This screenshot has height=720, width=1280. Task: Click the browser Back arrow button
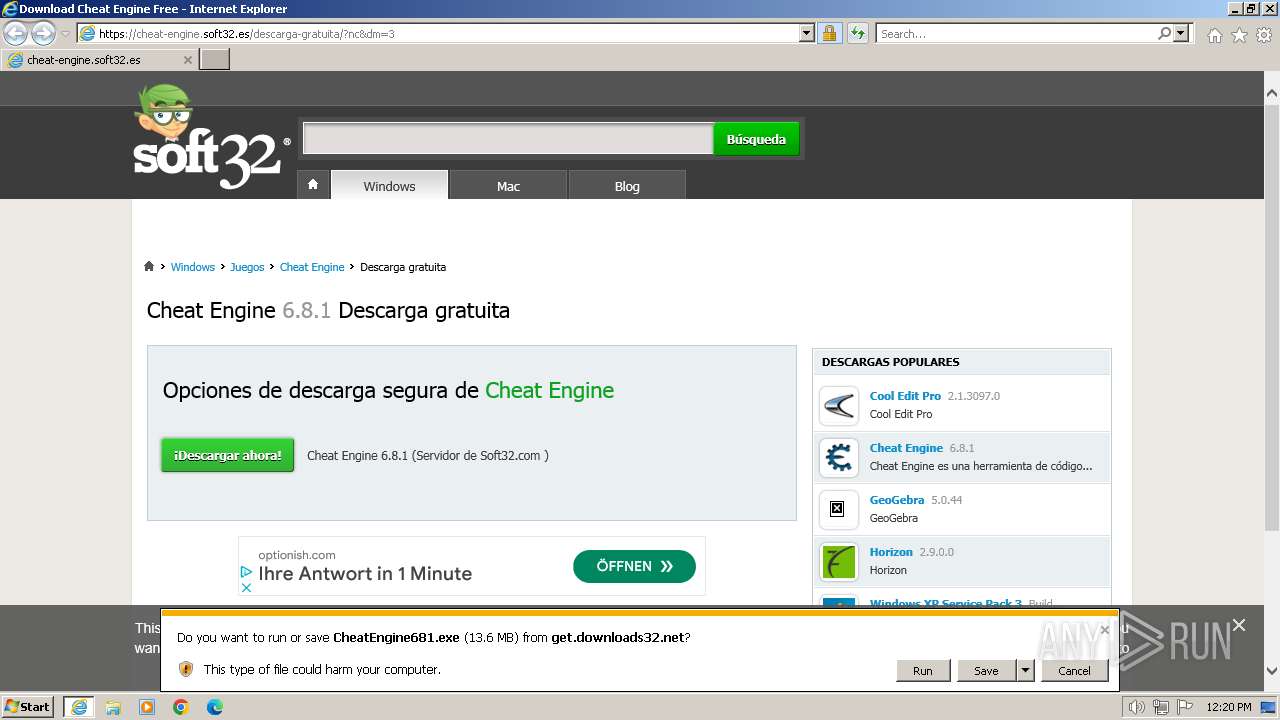tap(15, 33)
